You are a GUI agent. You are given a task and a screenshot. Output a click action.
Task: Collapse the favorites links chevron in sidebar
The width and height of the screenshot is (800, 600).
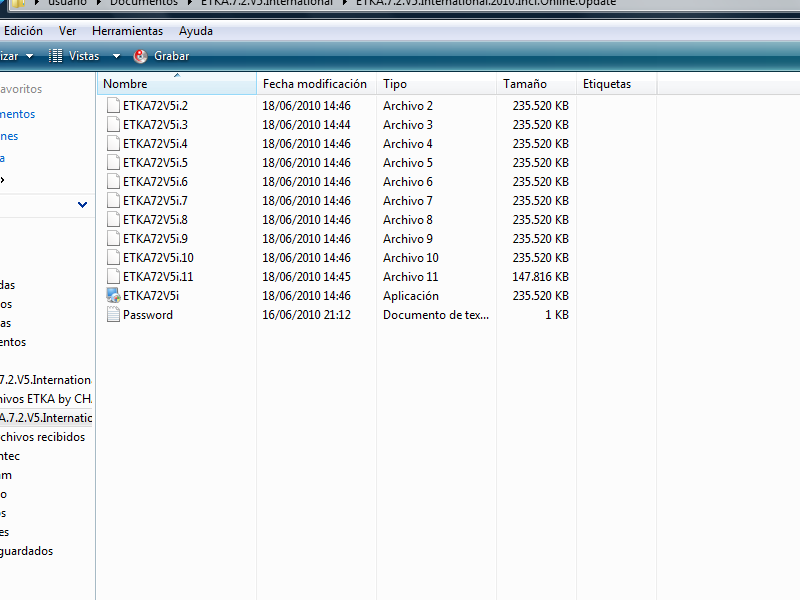[x=82, y=205]
